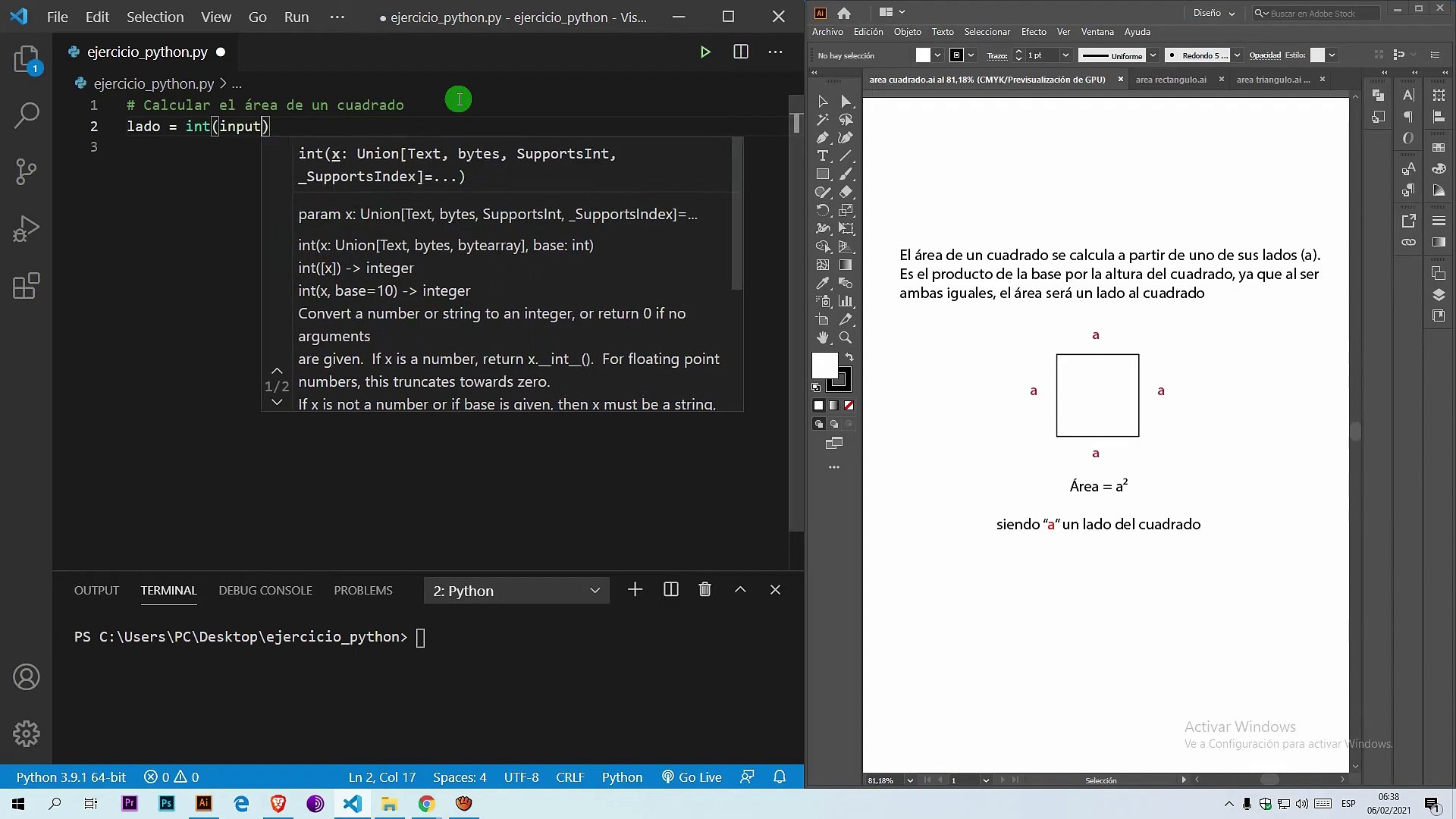Open the Source Control view

[27, 171]
